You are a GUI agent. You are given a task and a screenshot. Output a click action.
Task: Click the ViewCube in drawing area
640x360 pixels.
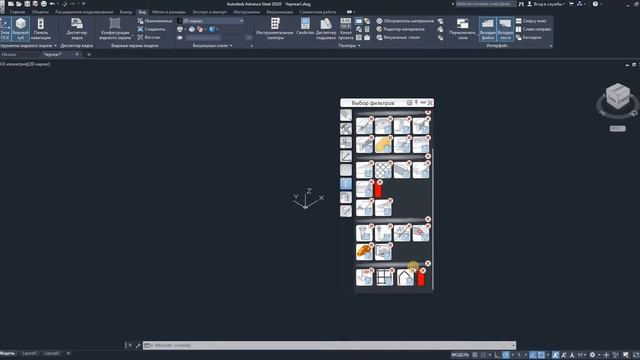(618, 96)
